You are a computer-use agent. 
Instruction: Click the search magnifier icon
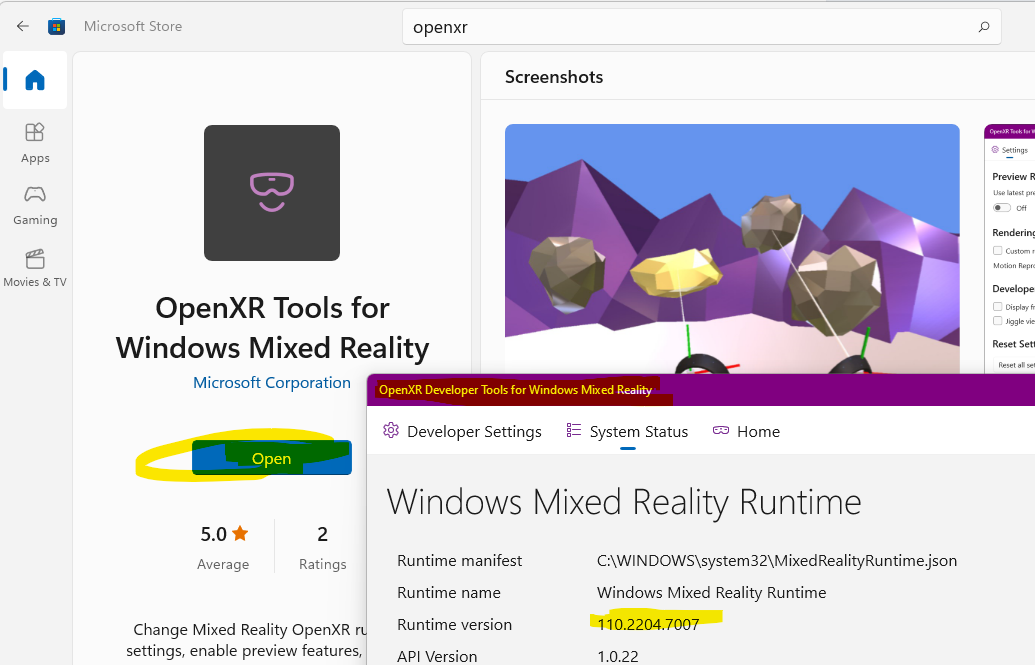984,27
